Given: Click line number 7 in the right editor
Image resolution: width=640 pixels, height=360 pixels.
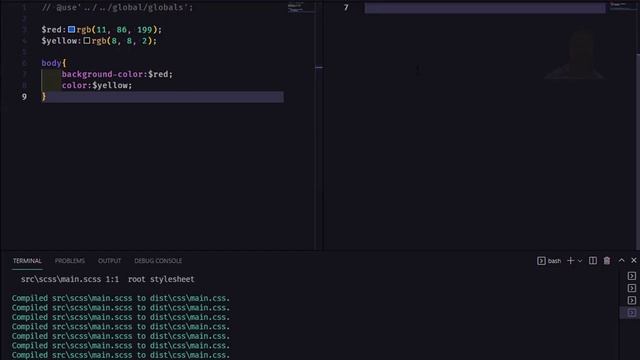Looking at the screenshot, I should pyautogui.click(x=346, y=7).
